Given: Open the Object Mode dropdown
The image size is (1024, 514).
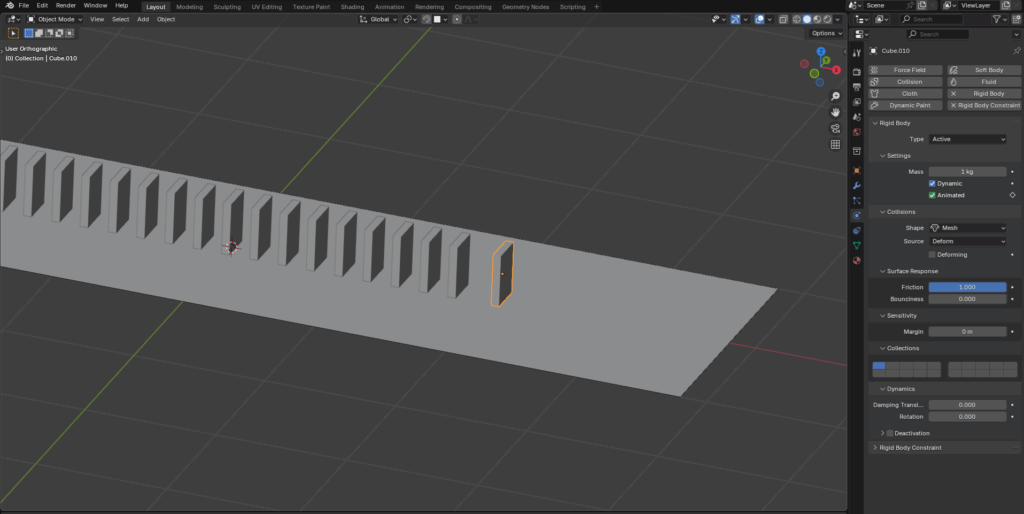Looking at the screenshot, I should point(55,20).
